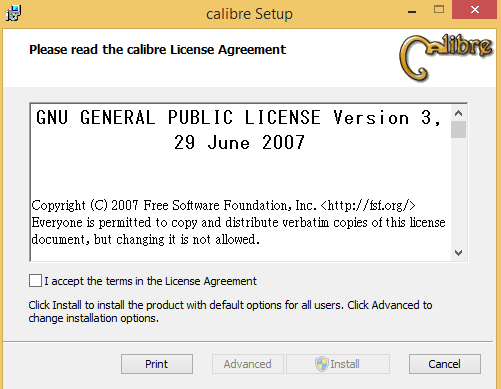Click the calibre logo in the header

446,58
